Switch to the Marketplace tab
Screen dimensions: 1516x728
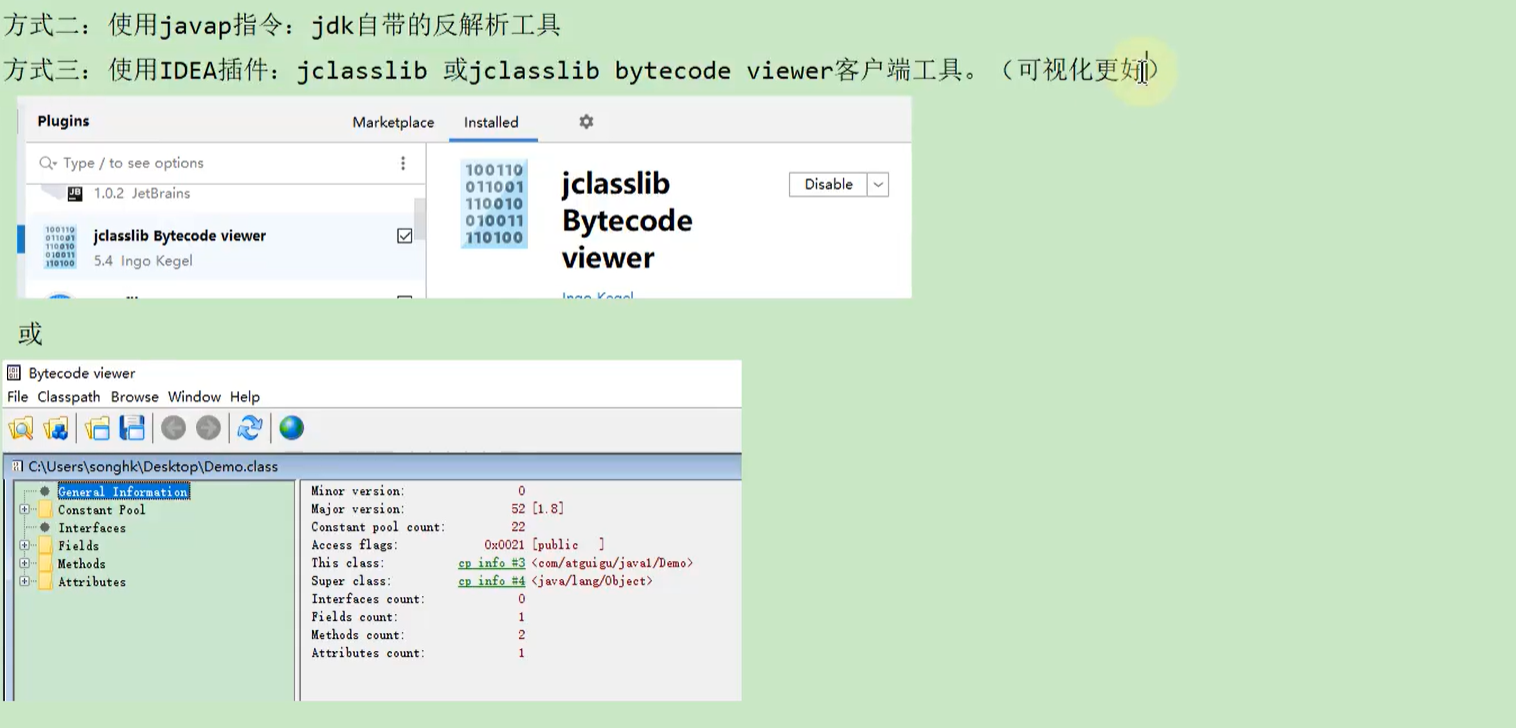tap(393, 122)
